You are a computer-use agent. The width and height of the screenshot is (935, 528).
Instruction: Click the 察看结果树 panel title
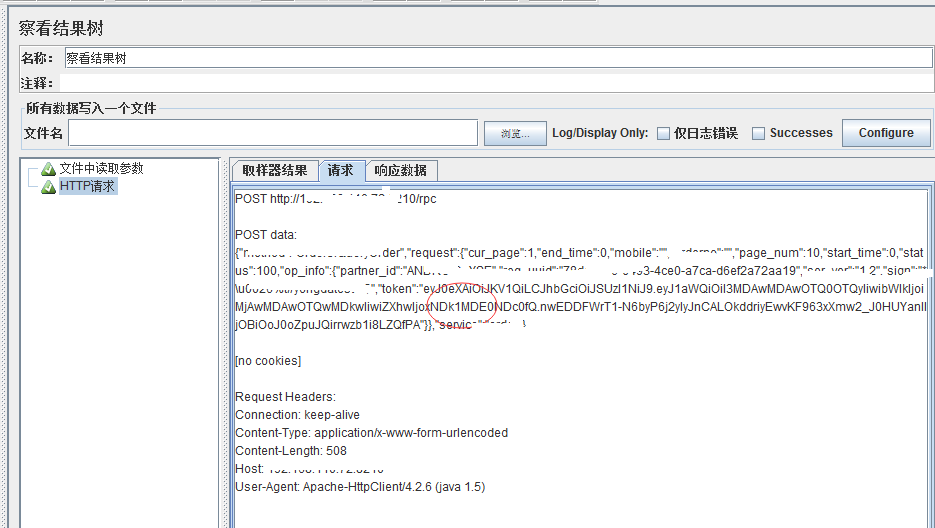point(61,28)
